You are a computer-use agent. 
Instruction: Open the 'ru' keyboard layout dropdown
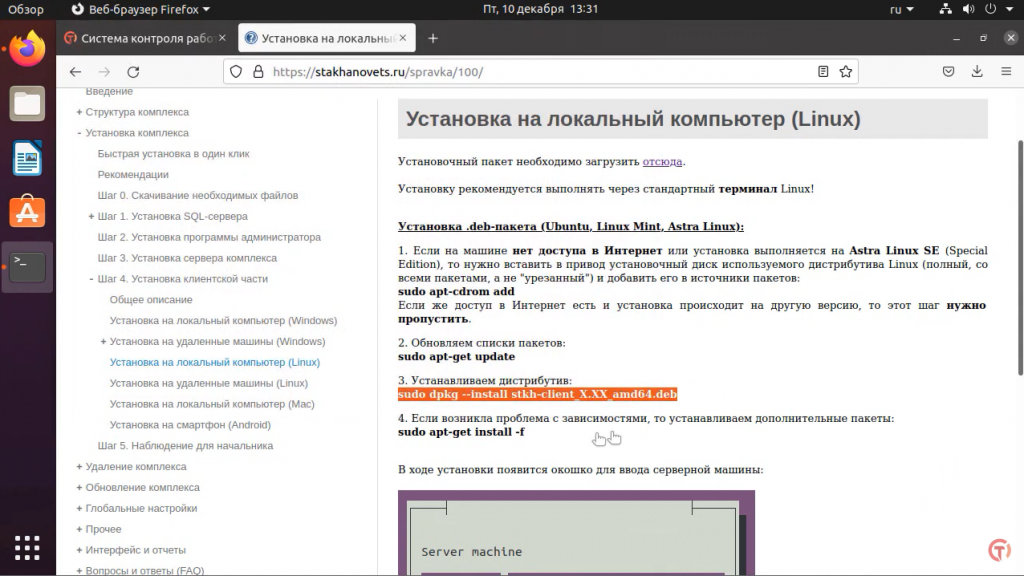(901, 9)
